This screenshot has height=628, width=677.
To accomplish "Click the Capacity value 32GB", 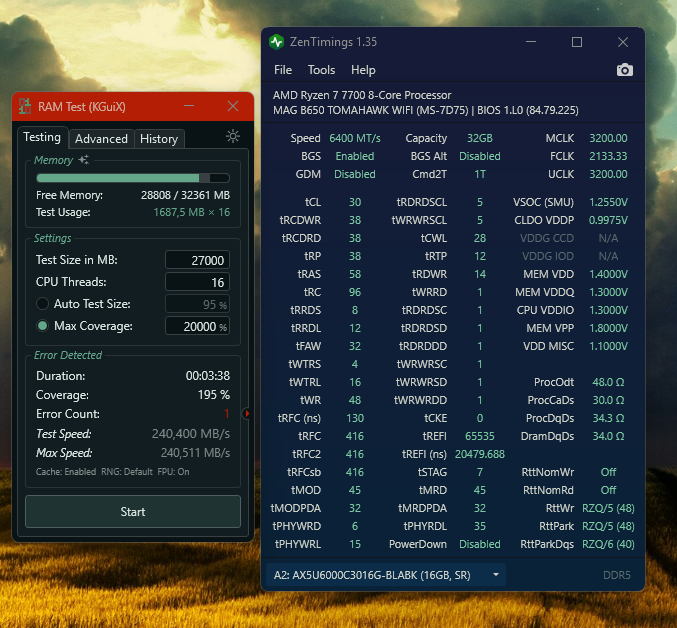I will (x=480, y=138).
